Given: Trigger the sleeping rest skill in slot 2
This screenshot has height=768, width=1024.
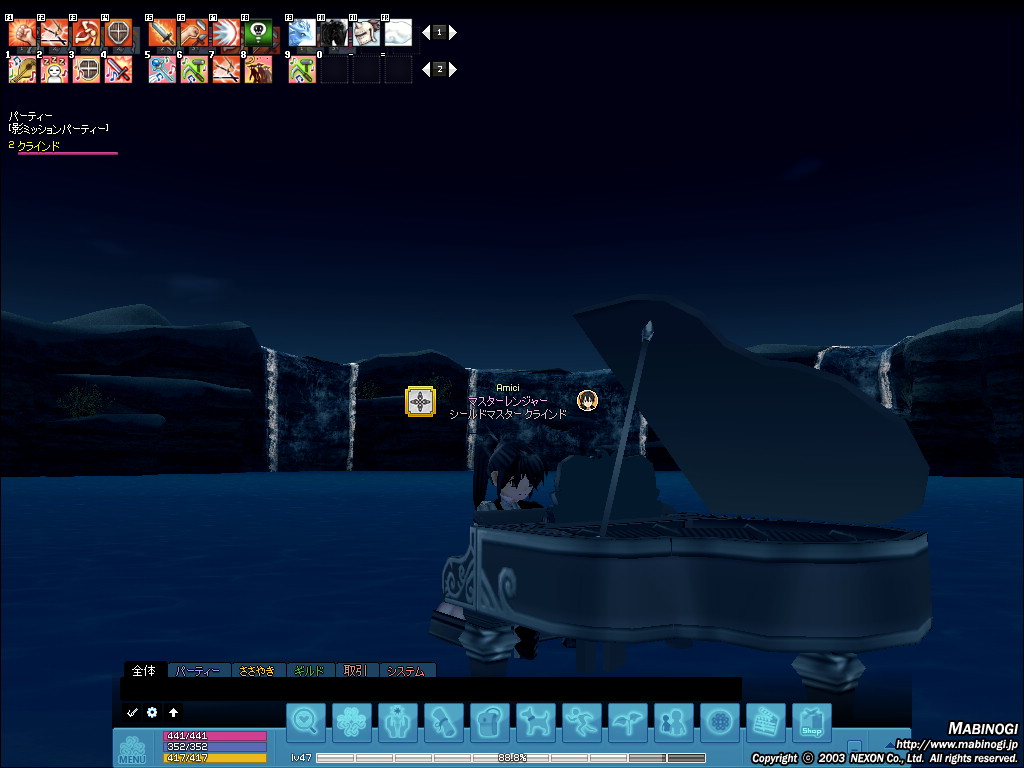Looking at the screenshot, I should (54, 70).
